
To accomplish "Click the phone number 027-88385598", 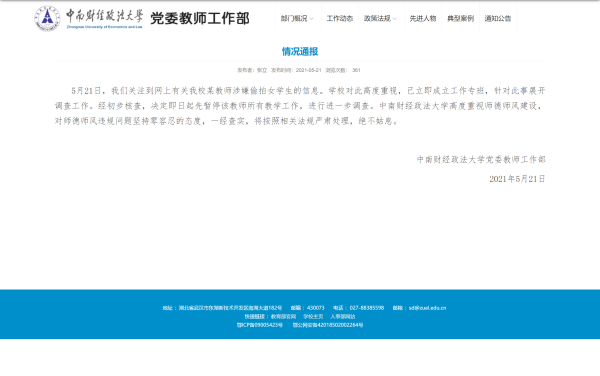I will click(367, 308).
